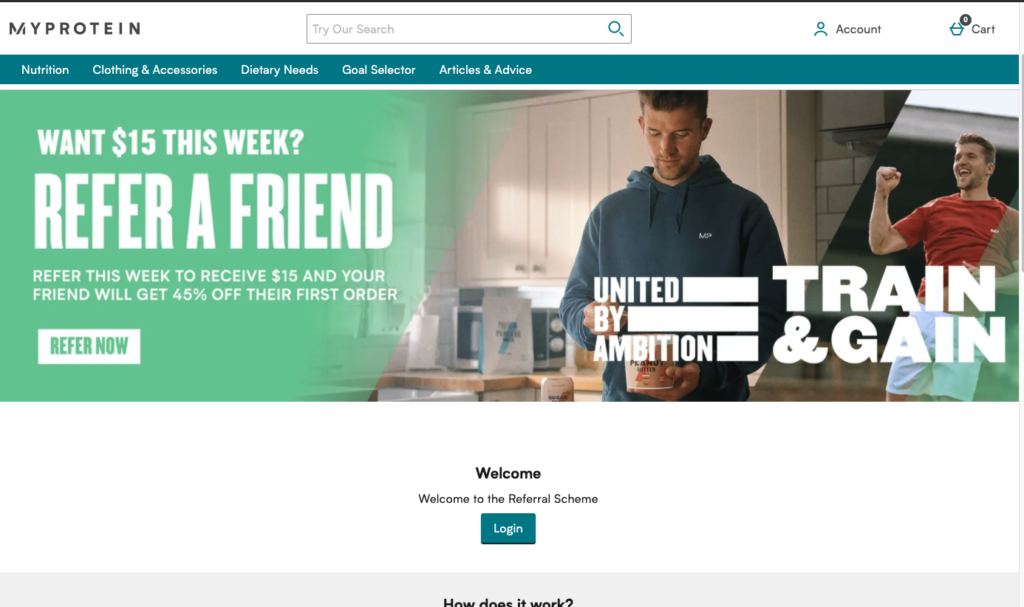Click the Account link text
The image size is (1024, 607).
click(858, 29)
